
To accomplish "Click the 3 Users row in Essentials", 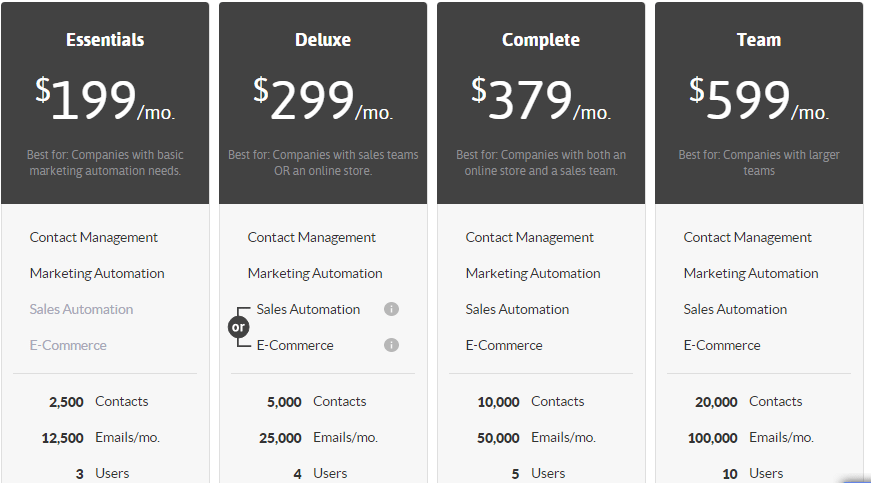I will click(102, 474).
